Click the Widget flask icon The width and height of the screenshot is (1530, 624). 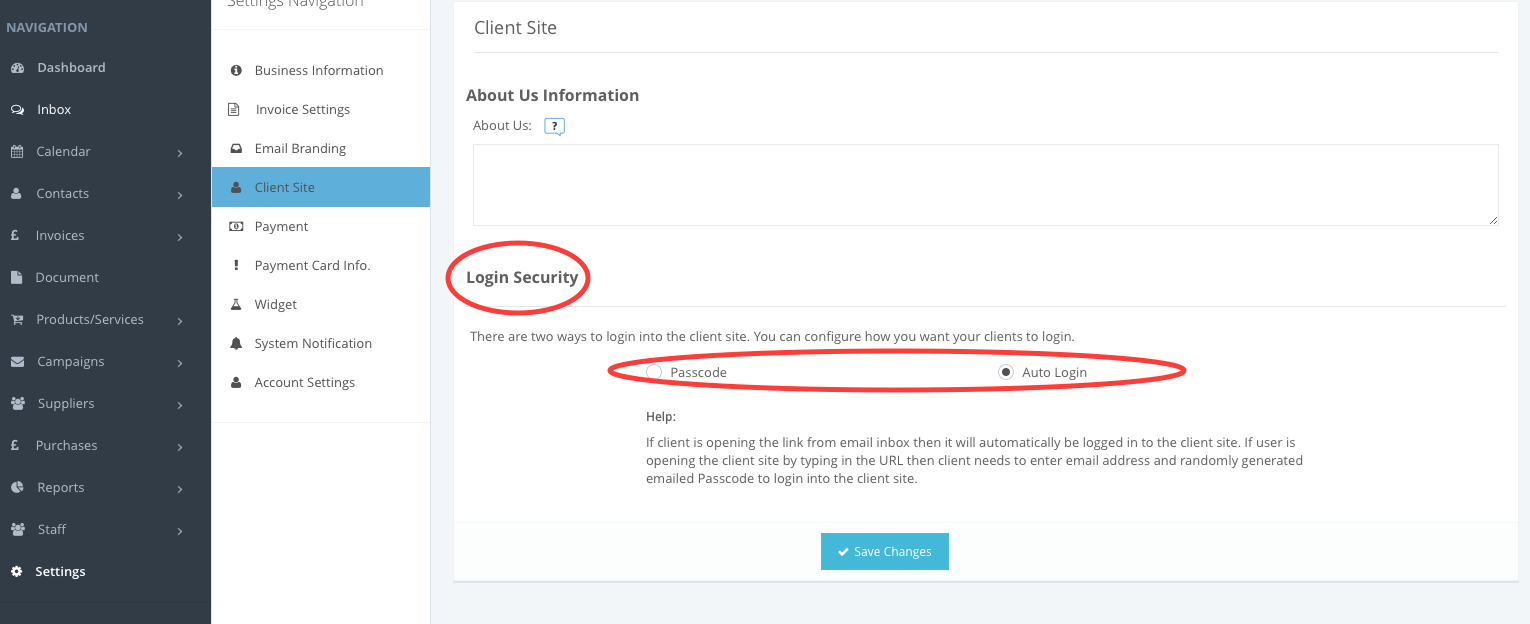coord(236,305)
